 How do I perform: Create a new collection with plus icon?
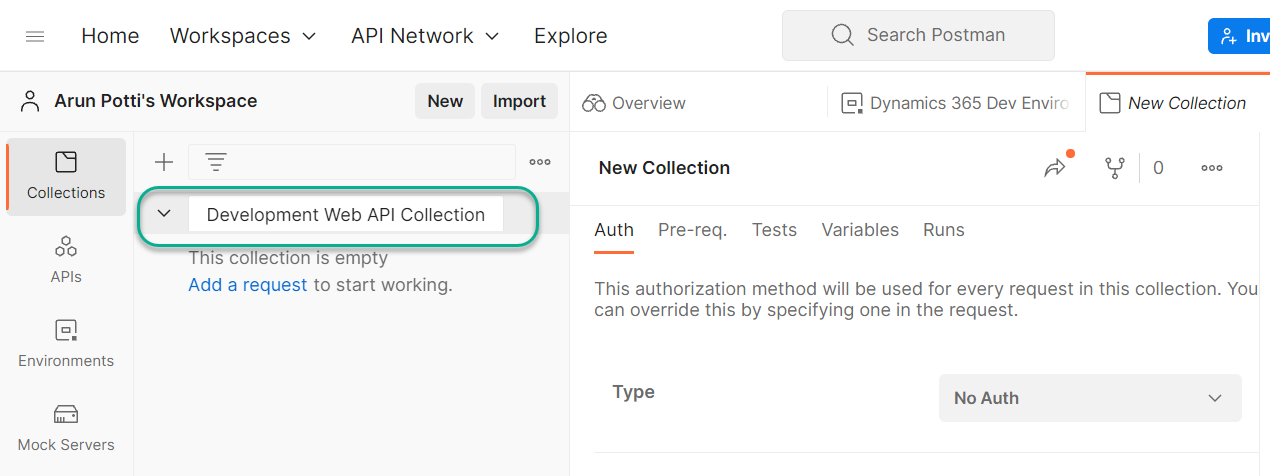click(x=163, y=161)
